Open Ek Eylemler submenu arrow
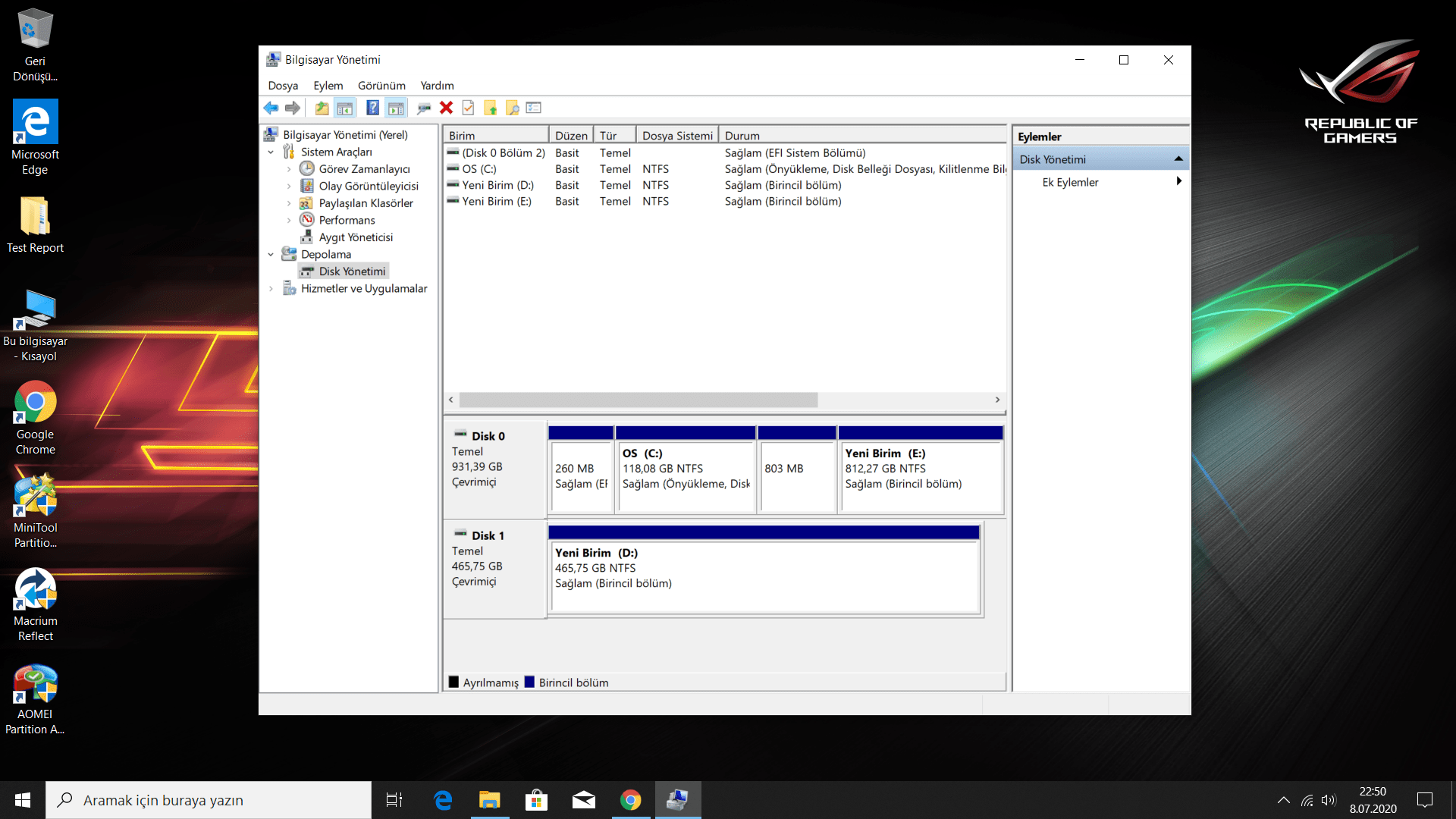1456x819 pixels. 1178,182
